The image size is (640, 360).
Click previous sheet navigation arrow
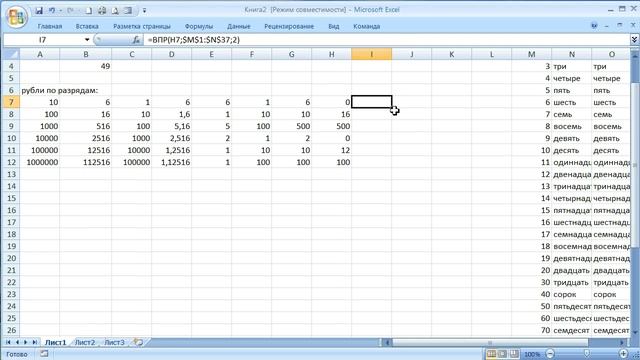tap(17, 342)
